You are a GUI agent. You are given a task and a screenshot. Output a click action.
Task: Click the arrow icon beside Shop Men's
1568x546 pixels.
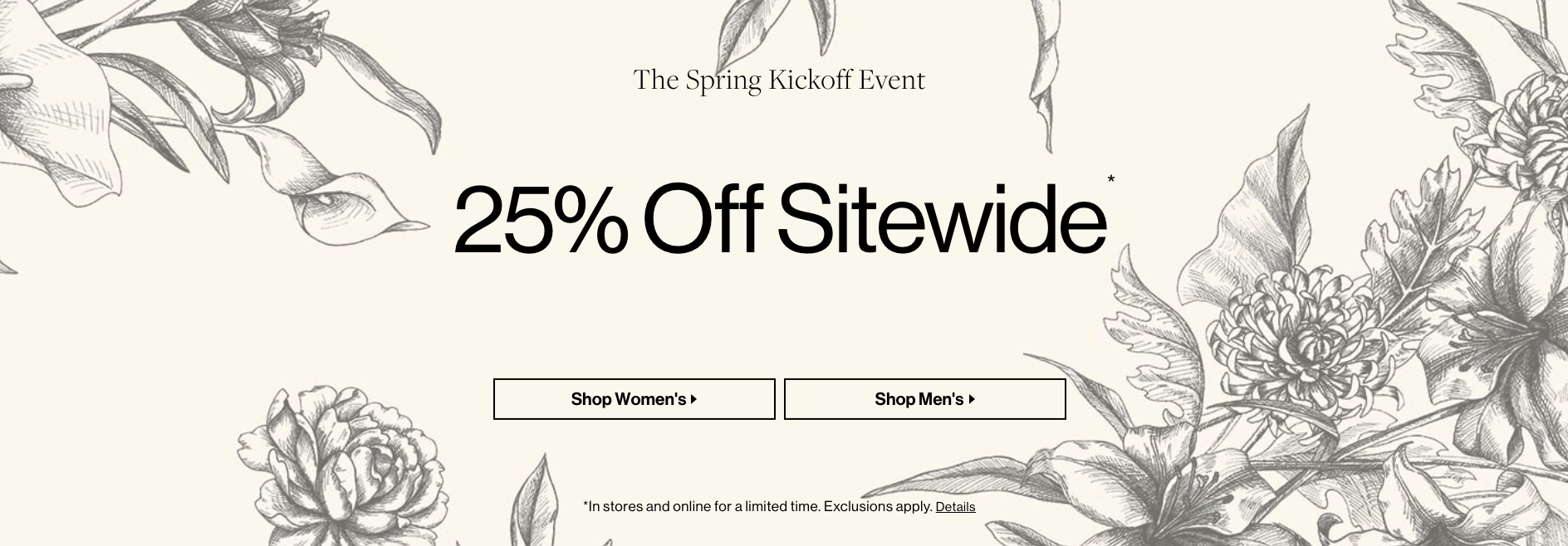(x=972, y=399)
